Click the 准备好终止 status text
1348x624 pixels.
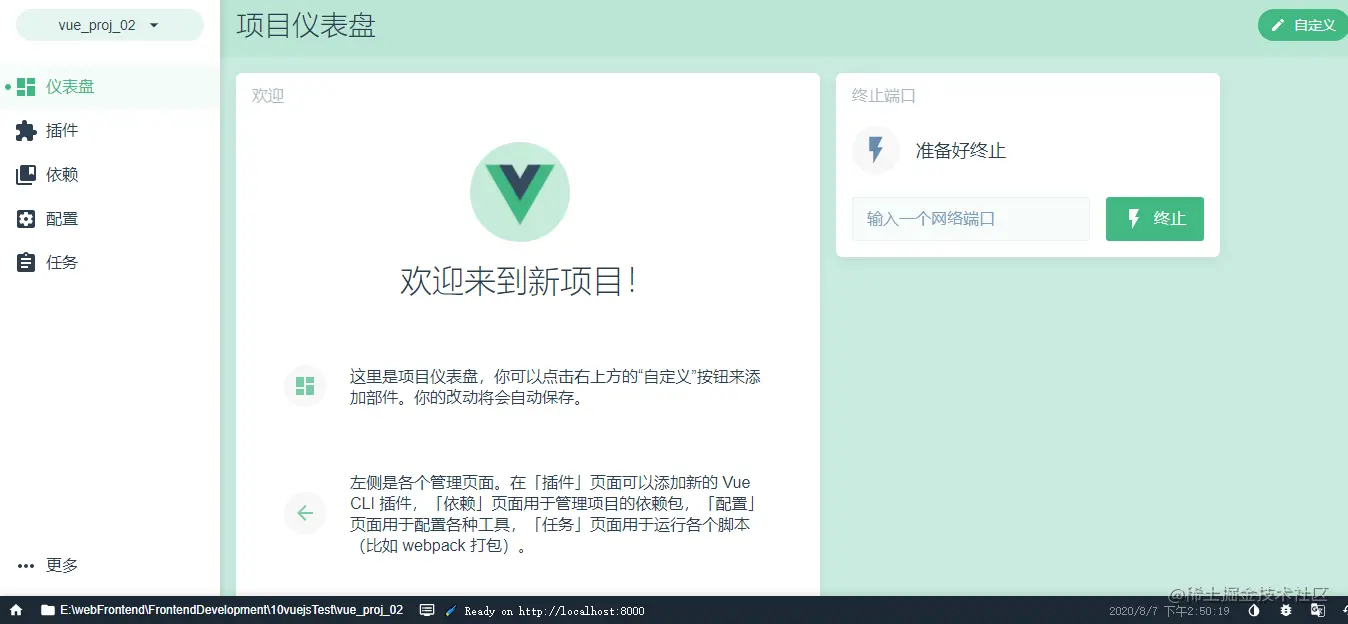(x=961, y=151)
